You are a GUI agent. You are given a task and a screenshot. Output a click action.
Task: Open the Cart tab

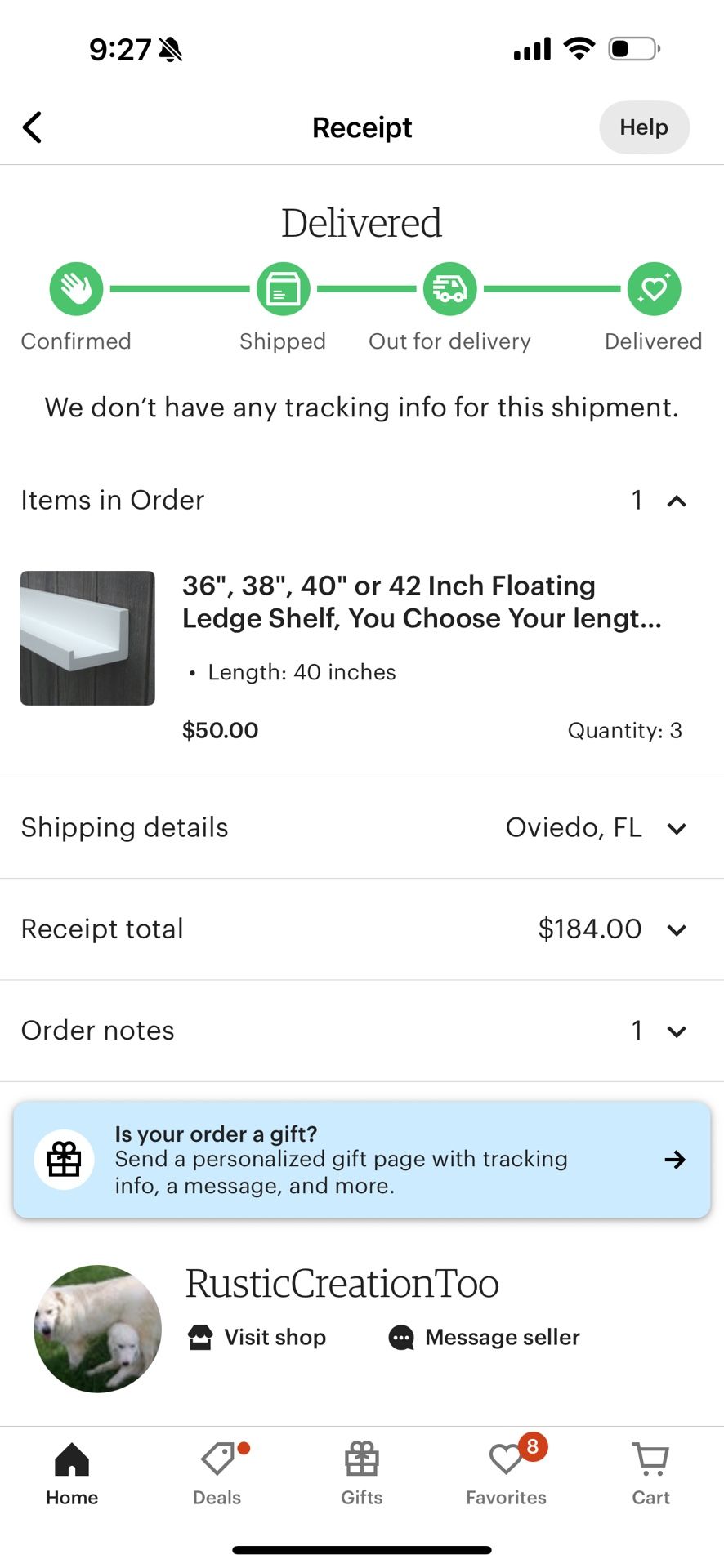650,1474
